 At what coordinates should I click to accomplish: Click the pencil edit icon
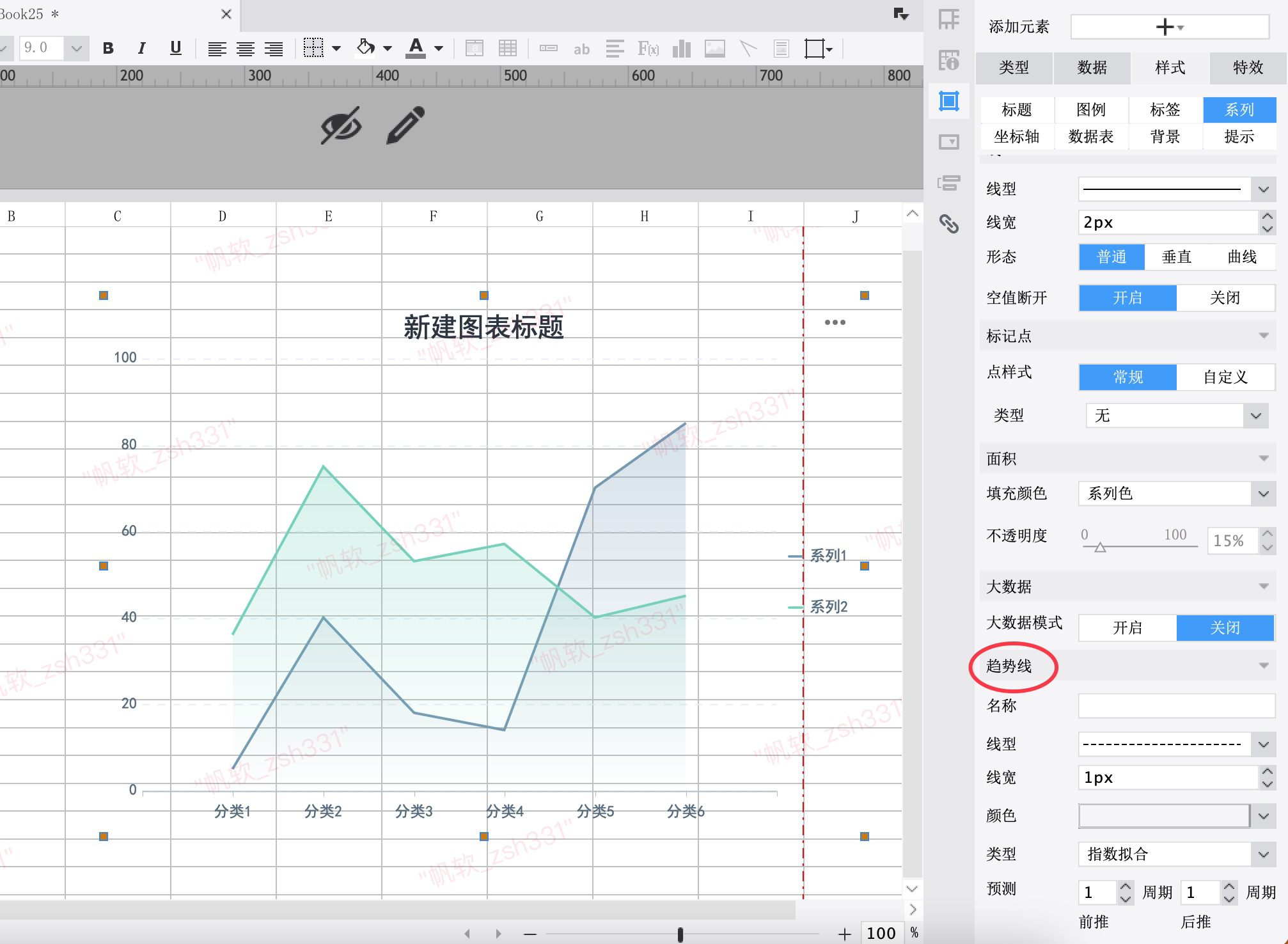point(405,125)
